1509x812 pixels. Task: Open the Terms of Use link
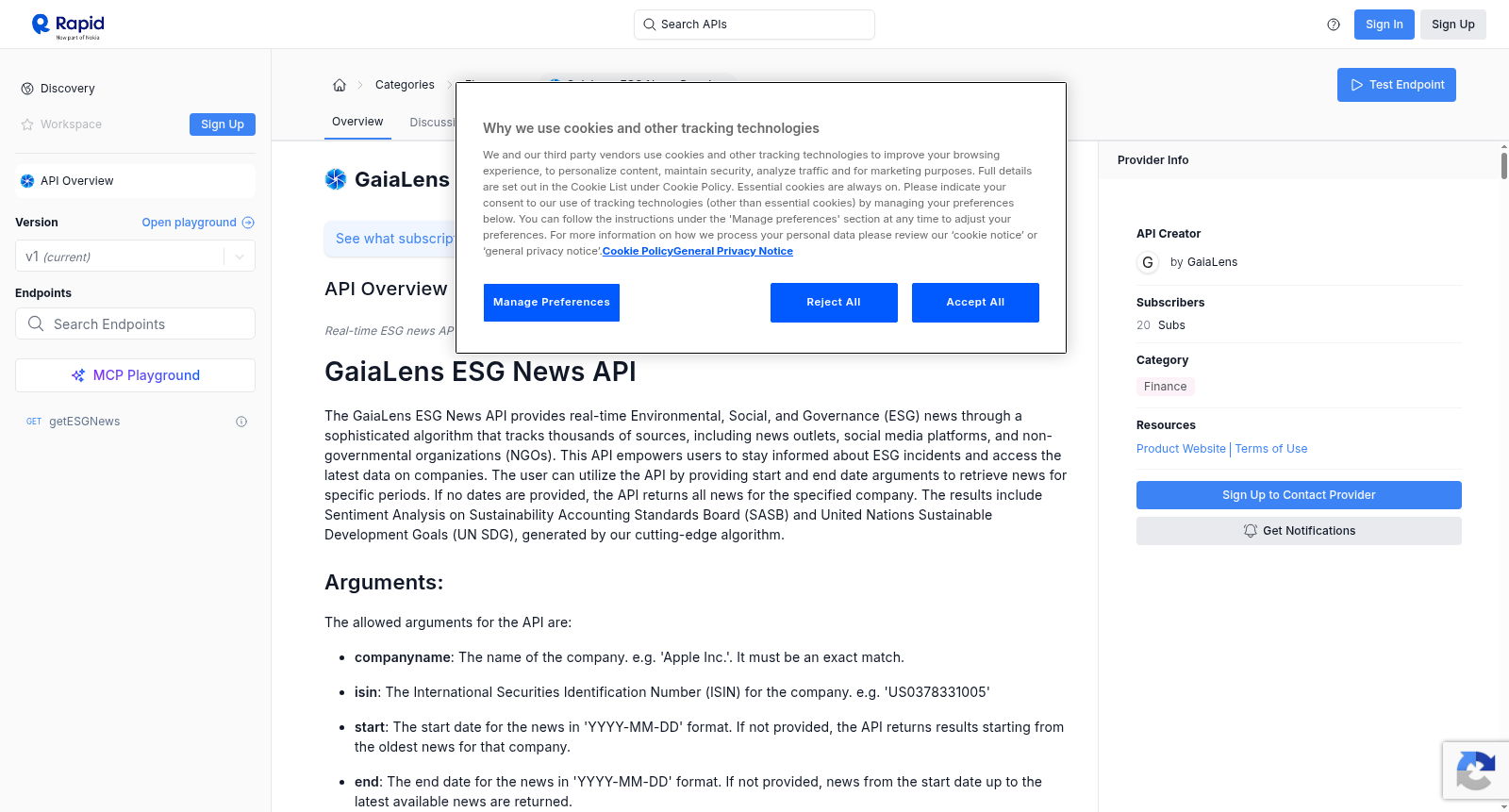click(x=1271, y=449)
